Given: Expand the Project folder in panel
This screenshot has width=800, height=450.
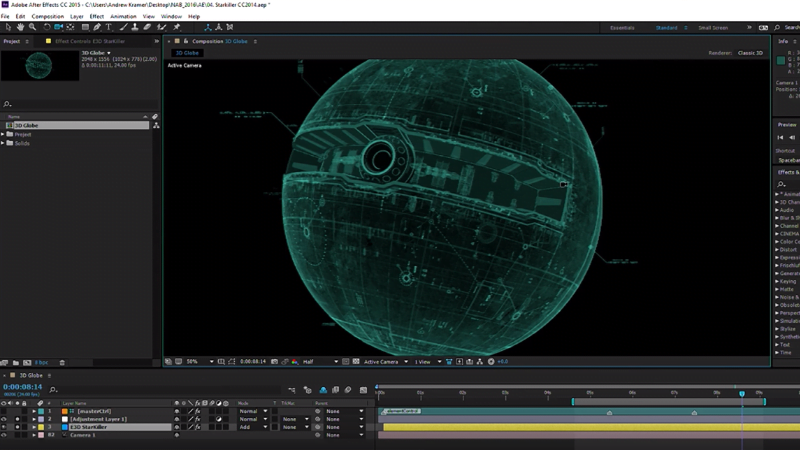Looking at the screenshot, I should coord(4,134).
